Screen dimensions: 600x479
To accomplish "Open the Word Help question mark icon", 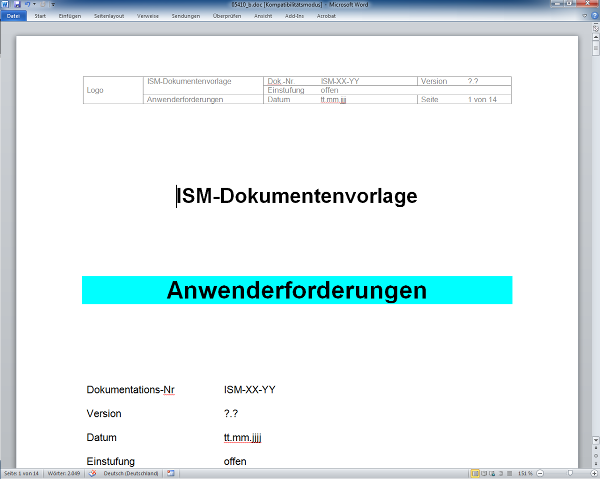I will [x=593, y=16].
